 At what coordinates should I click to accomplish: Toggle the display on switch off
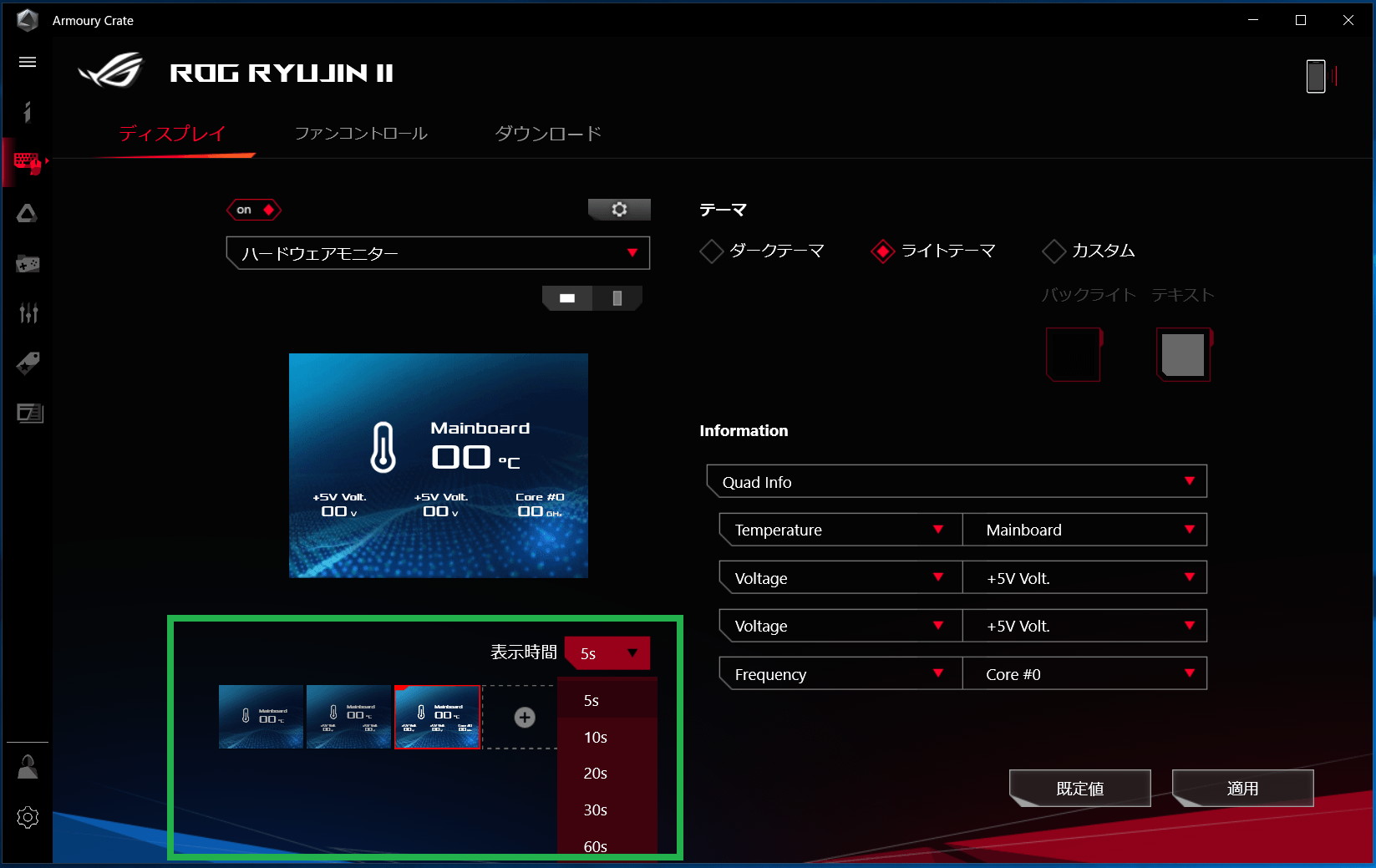click(254, 210)
